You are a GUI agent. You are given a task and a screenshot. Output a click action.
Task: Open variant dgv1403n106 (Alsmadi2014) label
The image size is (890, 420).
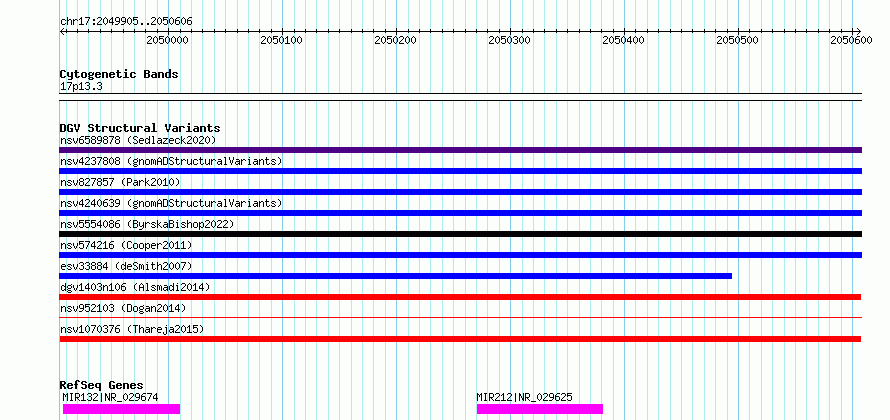pyautogui.click(x=135, y=287)
